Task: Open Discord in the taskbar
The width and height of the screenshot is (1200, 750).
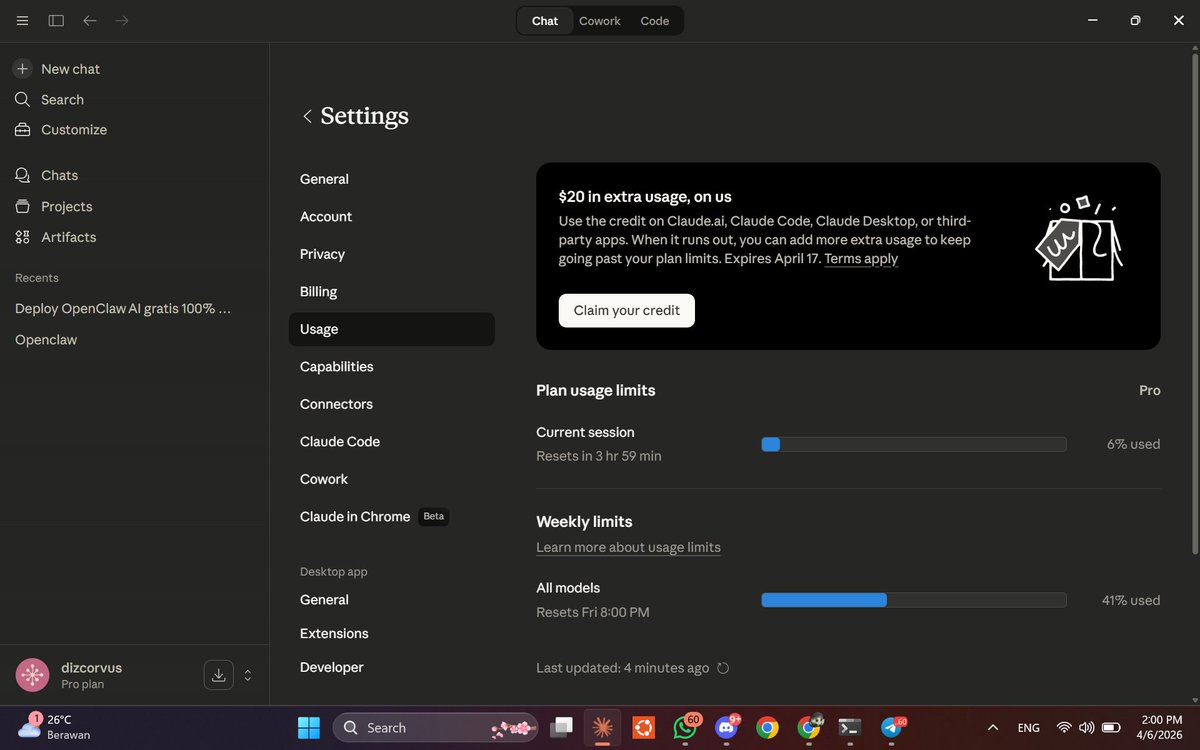Action: pos(727,727)
